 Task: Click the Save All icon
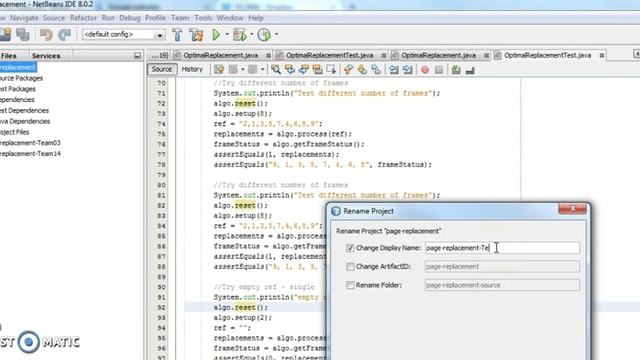22,35
